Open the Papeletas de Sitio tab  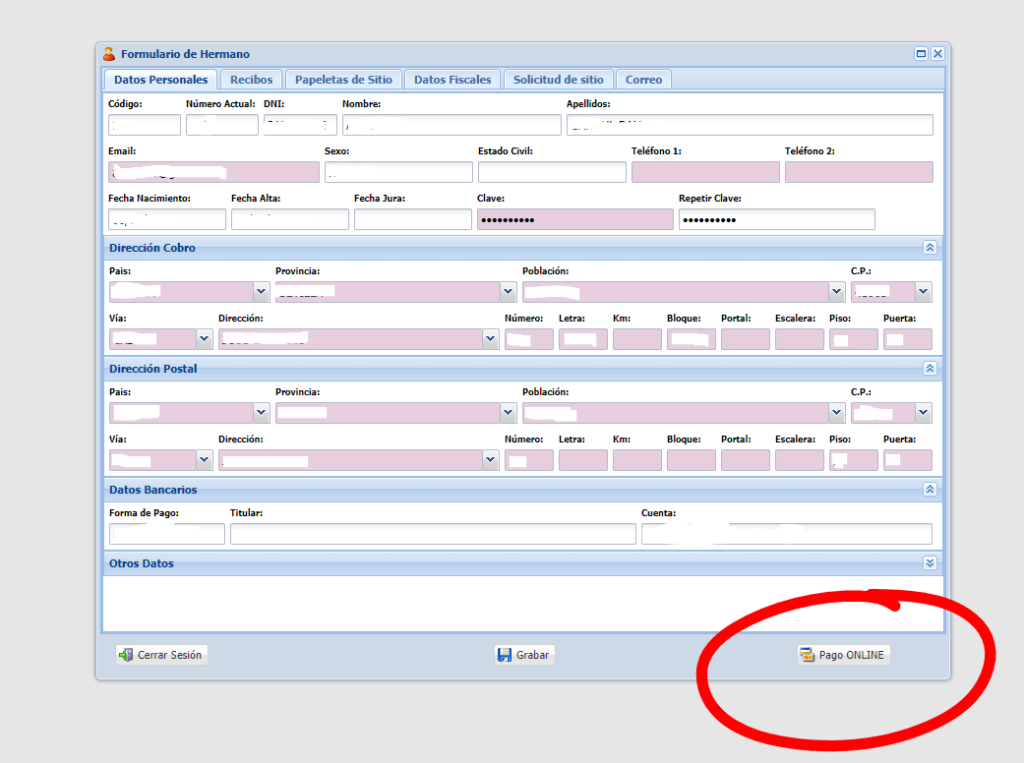[x=343, y=79]
